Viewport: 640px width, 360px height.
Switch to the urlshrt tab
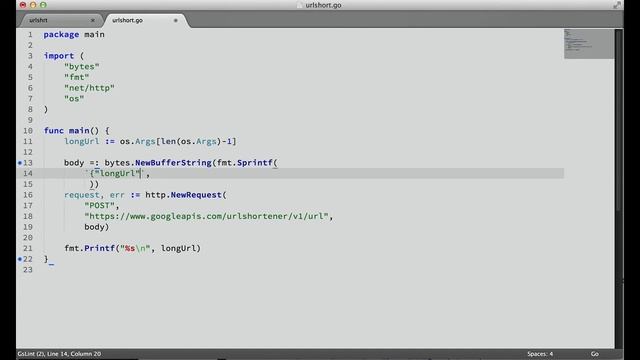39,20
